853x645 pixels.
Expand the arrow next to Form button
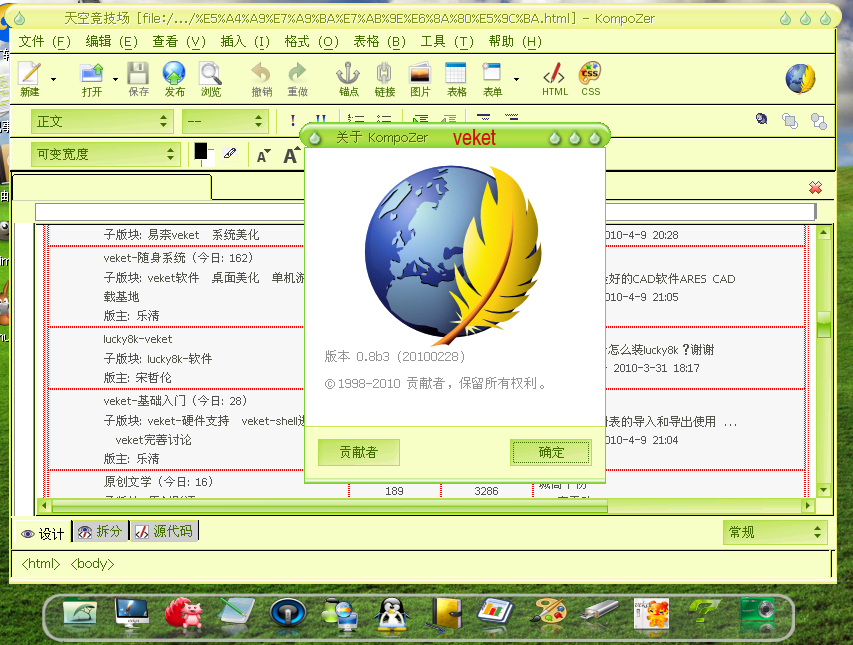(516, 79)
